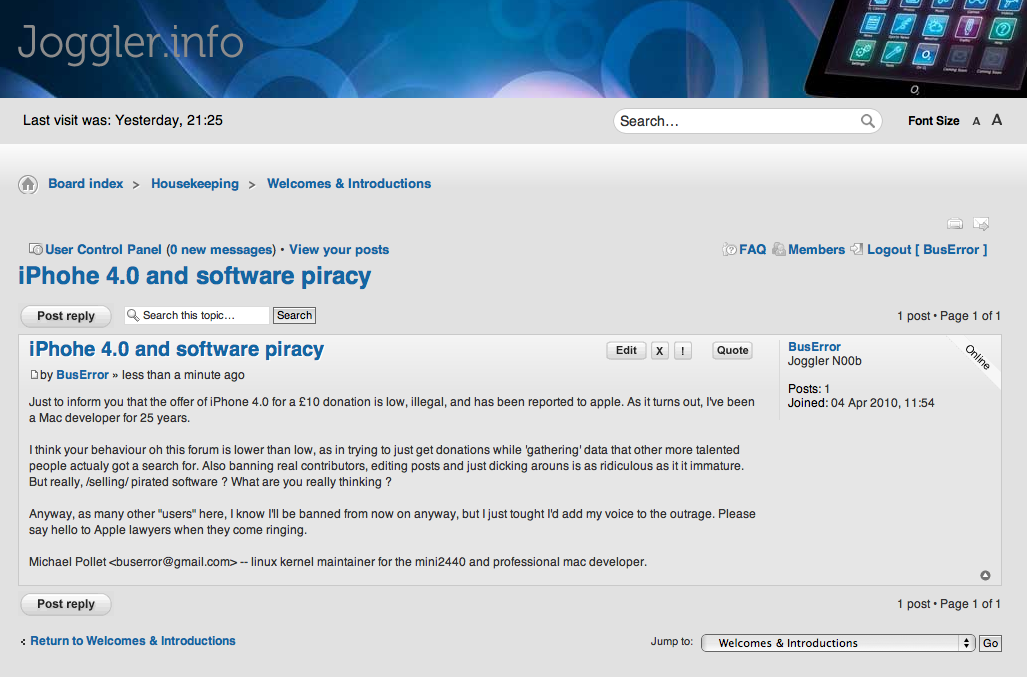The image size is (1027, 677).
Task: Click the home icon beside Board index
Action: click(28, 185)
